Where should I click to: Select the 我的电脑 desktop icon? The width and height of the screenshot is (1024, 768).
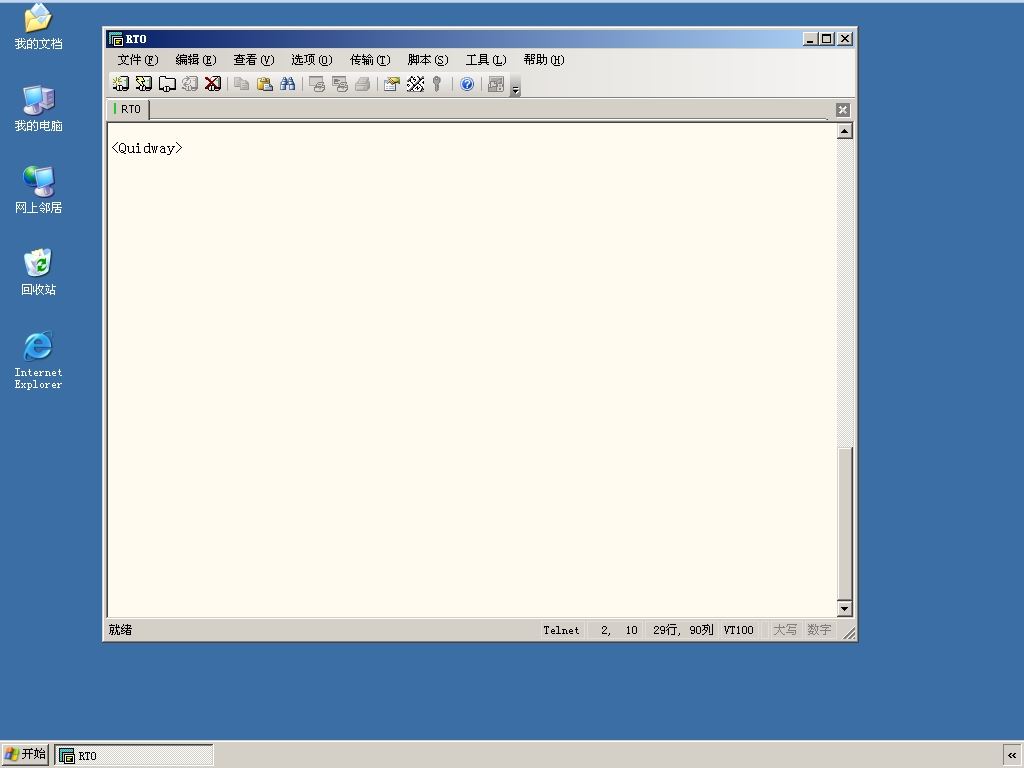pyautogui.click(x=39, y=108)
